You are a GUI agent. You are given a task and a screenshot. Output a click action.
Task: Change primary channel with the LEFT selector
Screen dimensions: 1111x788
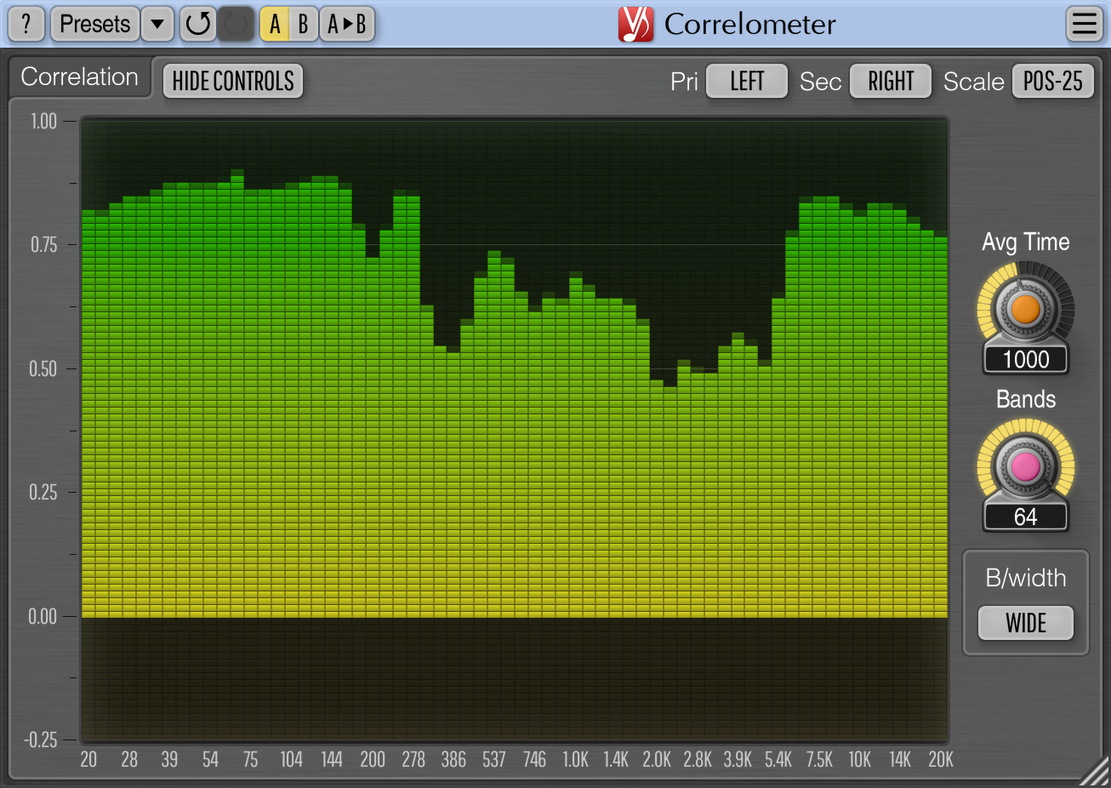(x=747, y=82)
